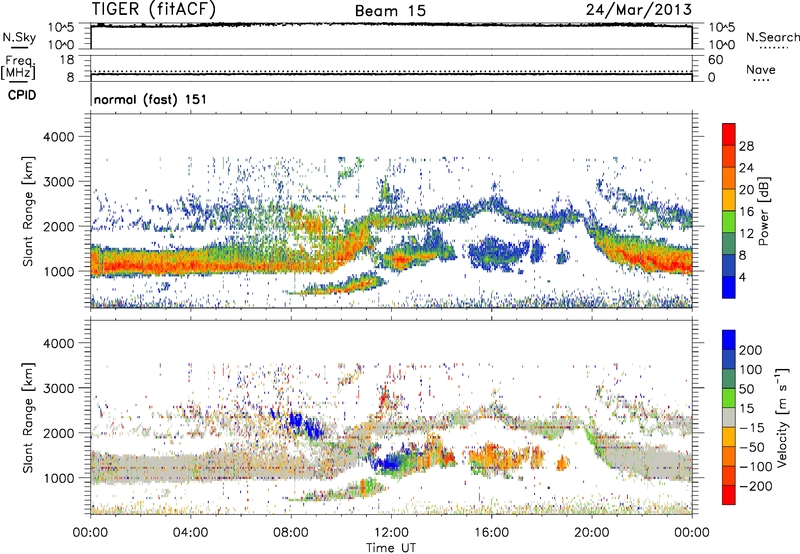Click the Nave legend label
Image resolution: width=800 pixels, height=554 pixels.
(x=761, y=70)
